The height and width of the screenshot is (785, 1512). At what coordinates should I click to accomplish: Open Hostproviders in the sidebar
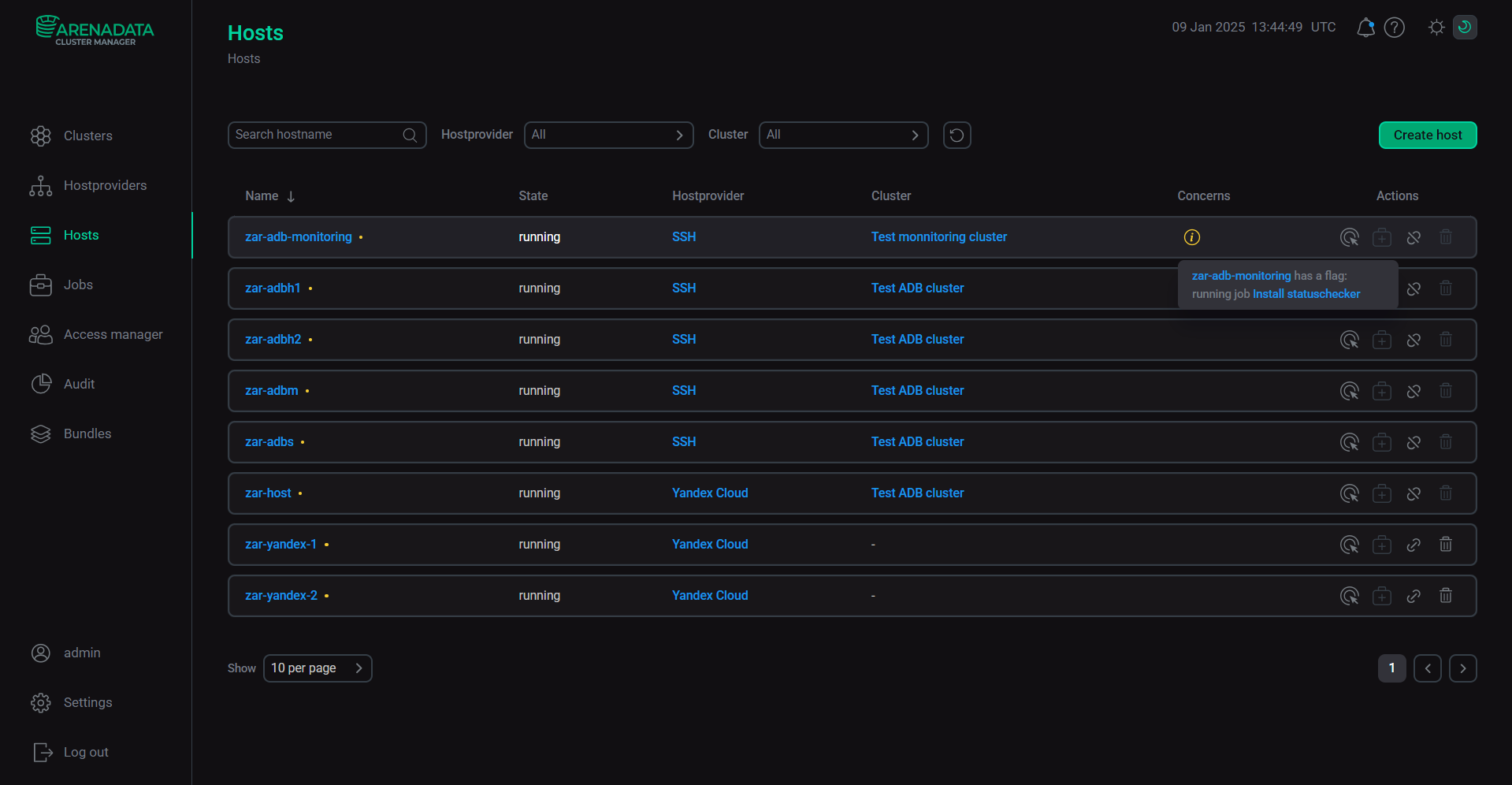[88, 185]
